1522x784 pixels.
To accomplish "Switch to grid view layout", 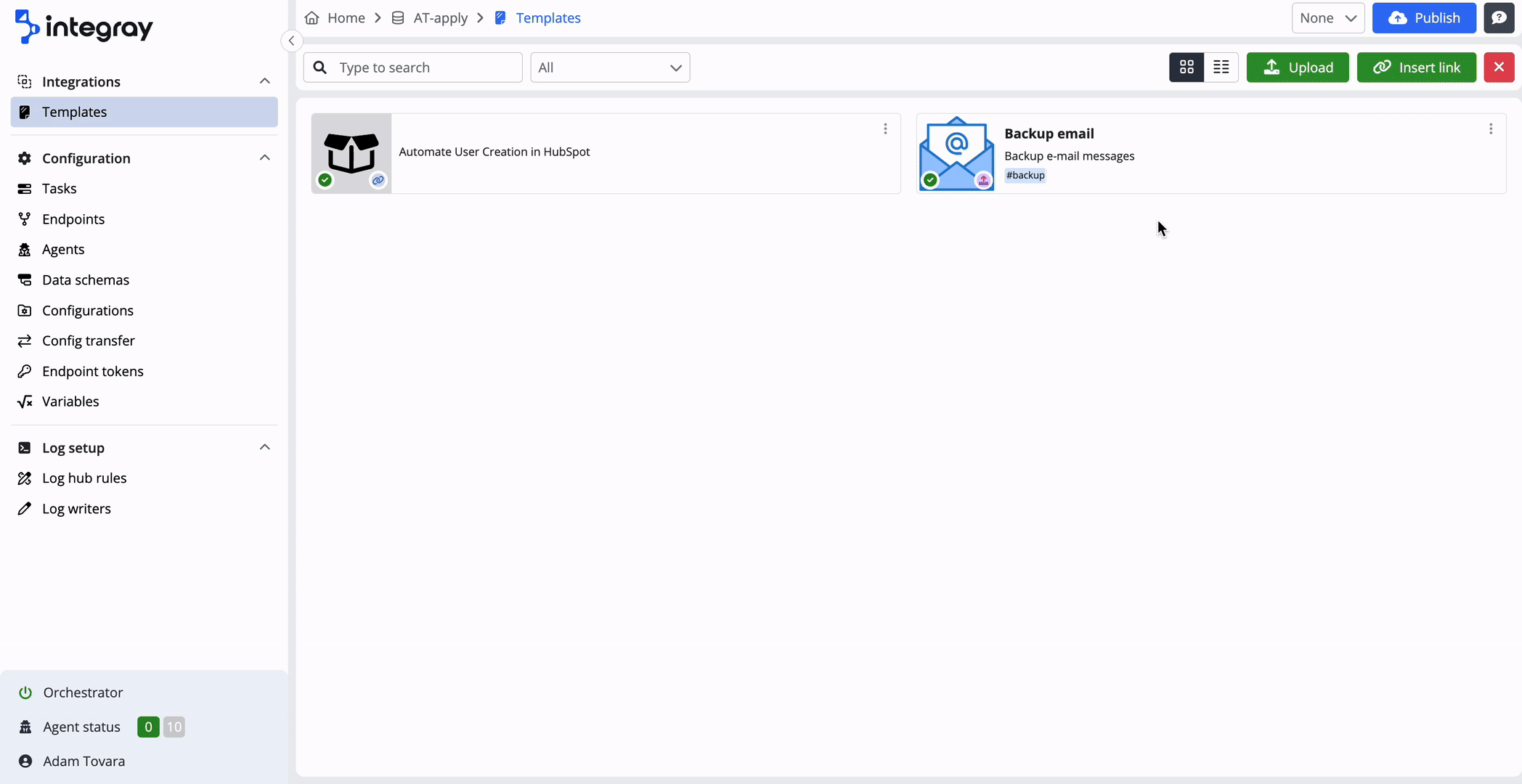I will [x=1187, y=68].
